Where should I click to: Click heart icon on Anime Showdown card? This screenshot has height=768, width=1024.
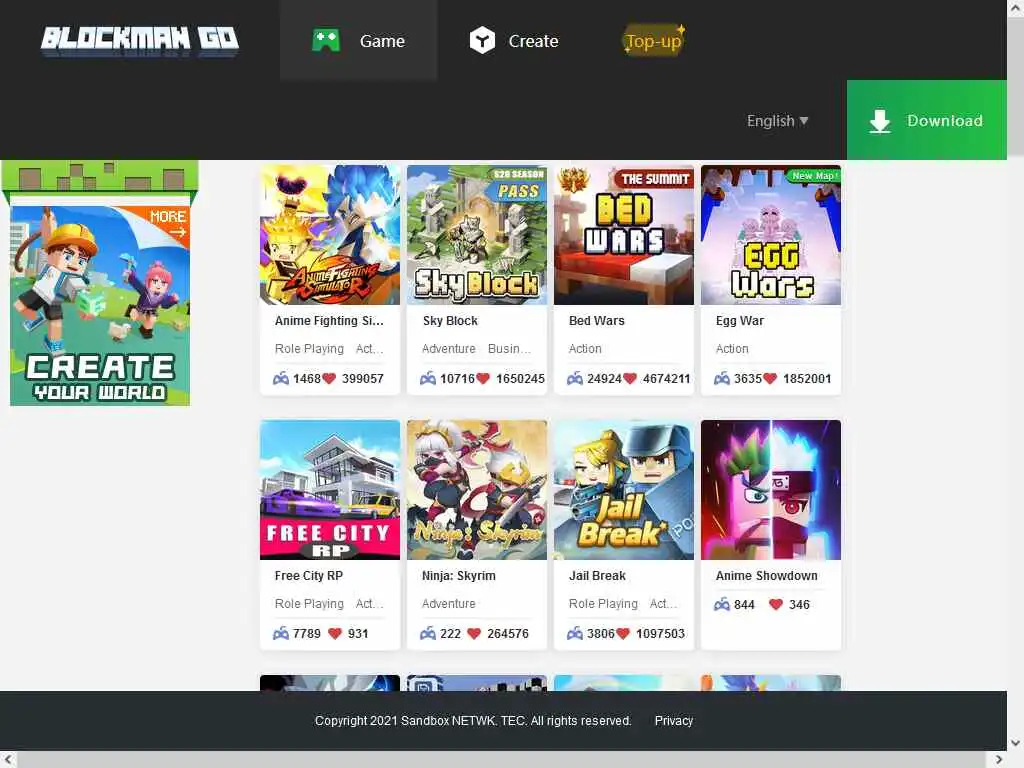[776, 604]
